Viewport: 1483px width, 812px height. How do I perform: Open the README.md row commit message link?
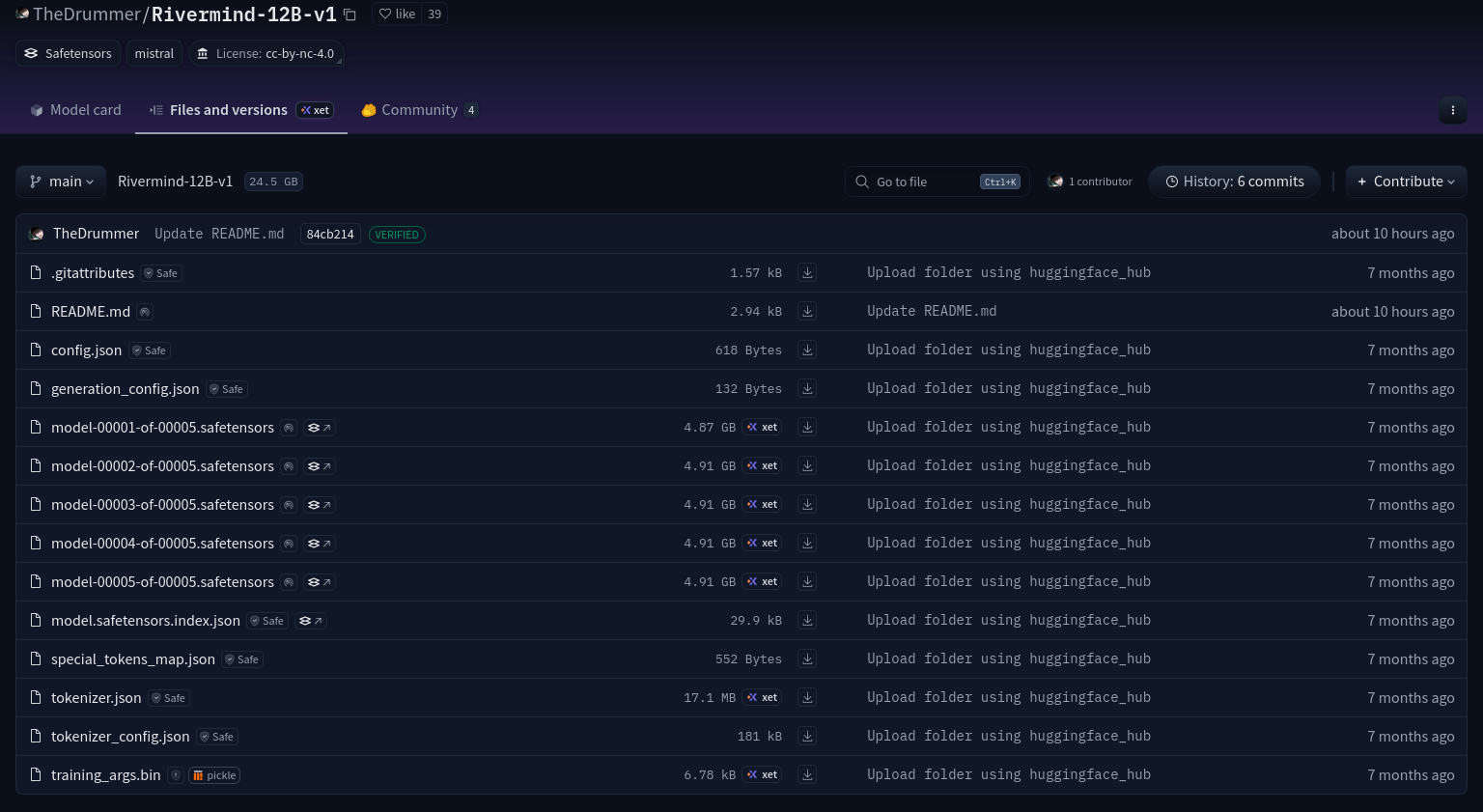tap(932, 311)
